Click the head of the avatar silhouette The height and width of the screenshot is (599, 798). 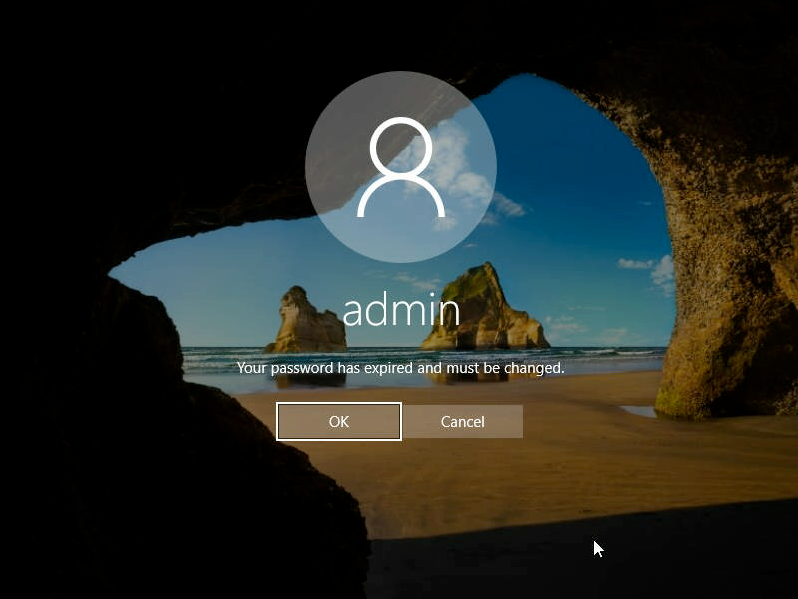(x=400, y=148)
